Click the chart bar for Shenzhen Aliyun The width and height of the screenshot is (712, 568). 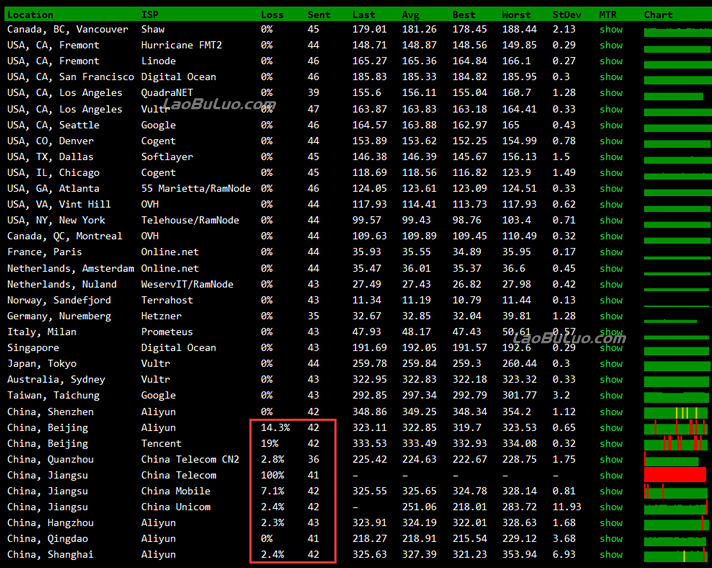(x=676, y=413)
